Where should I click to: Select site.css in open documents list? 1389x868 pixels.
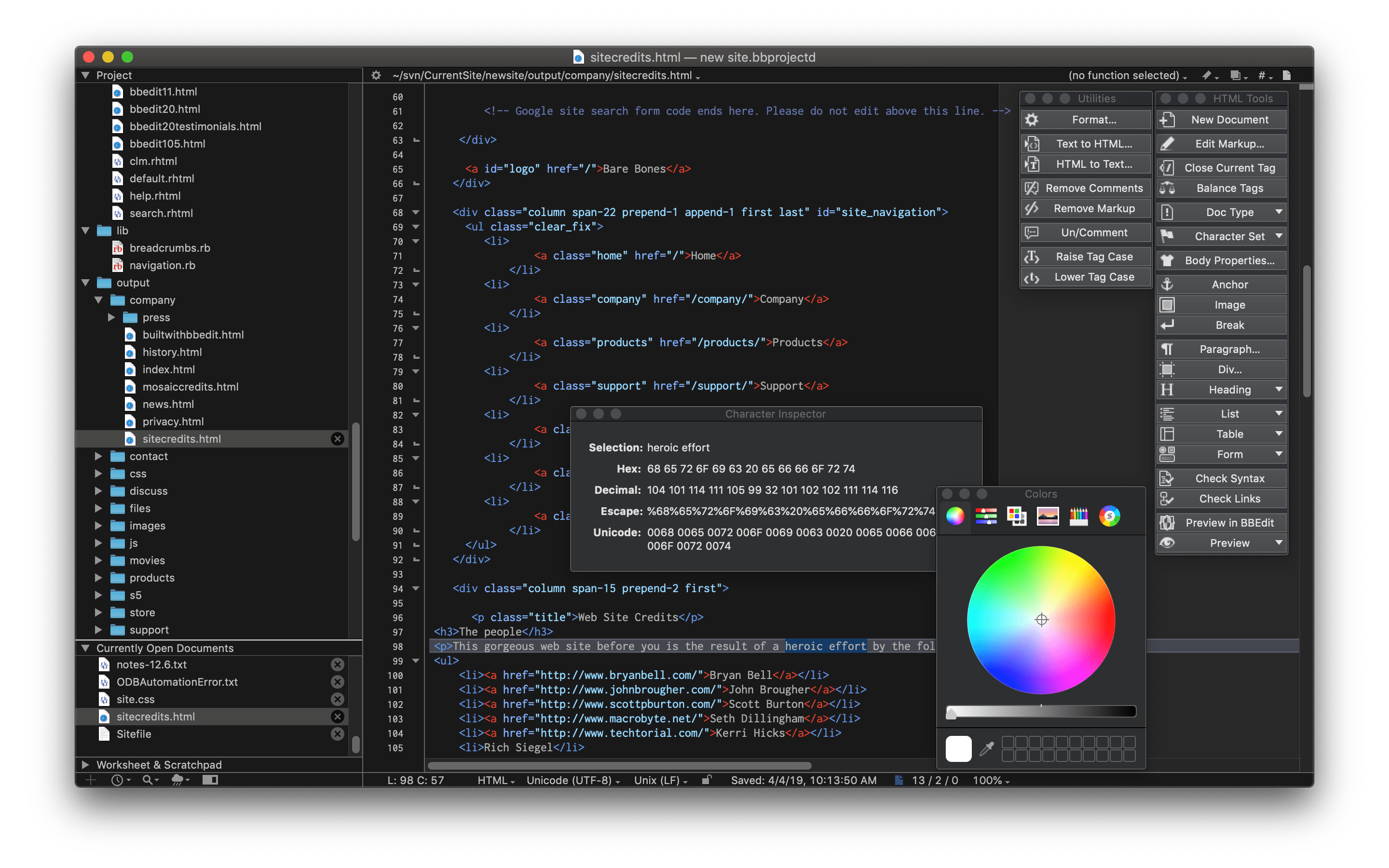136,699
